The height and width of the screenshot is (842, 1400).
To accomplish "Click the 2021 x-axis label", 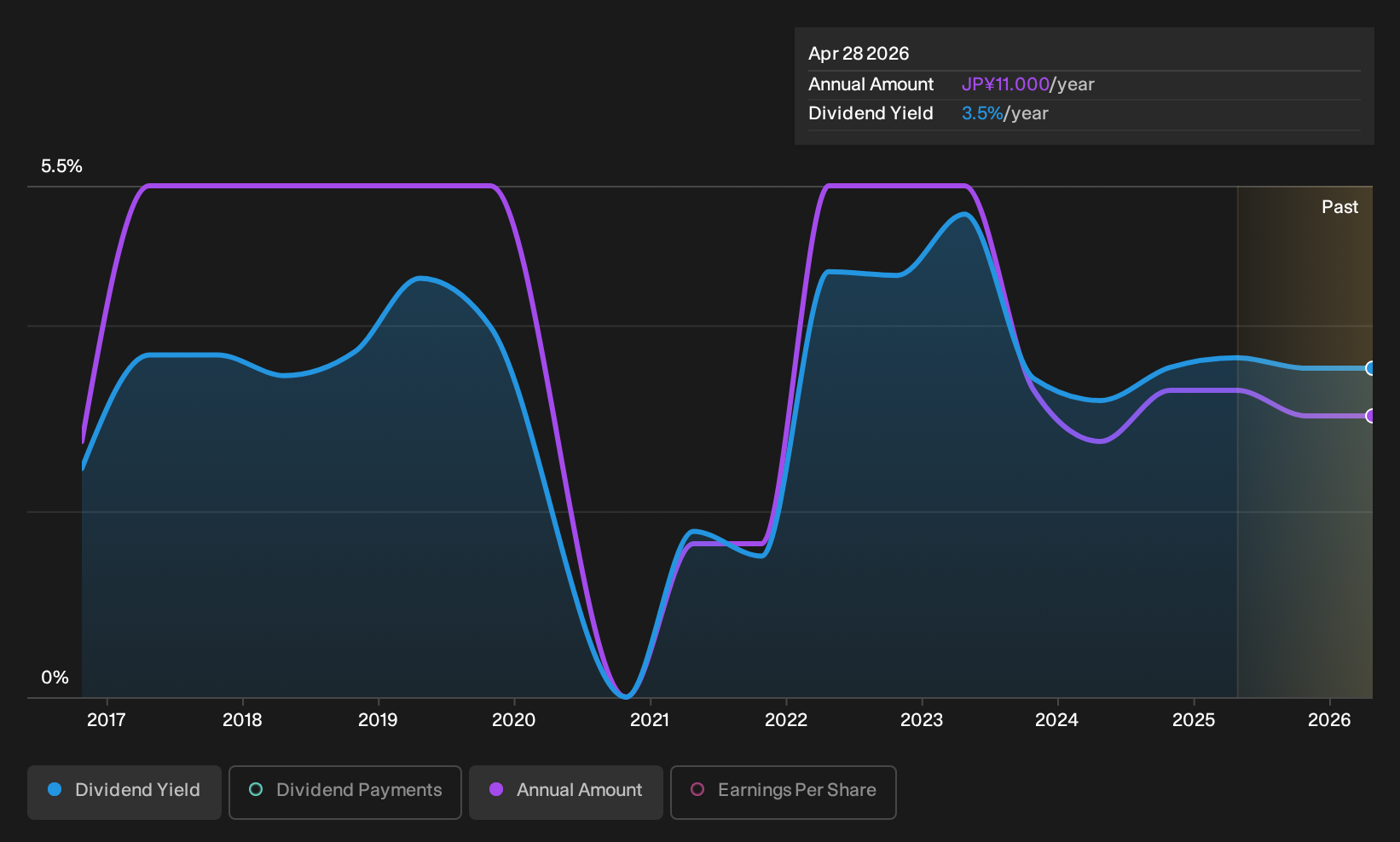I will tap(650, 720).
